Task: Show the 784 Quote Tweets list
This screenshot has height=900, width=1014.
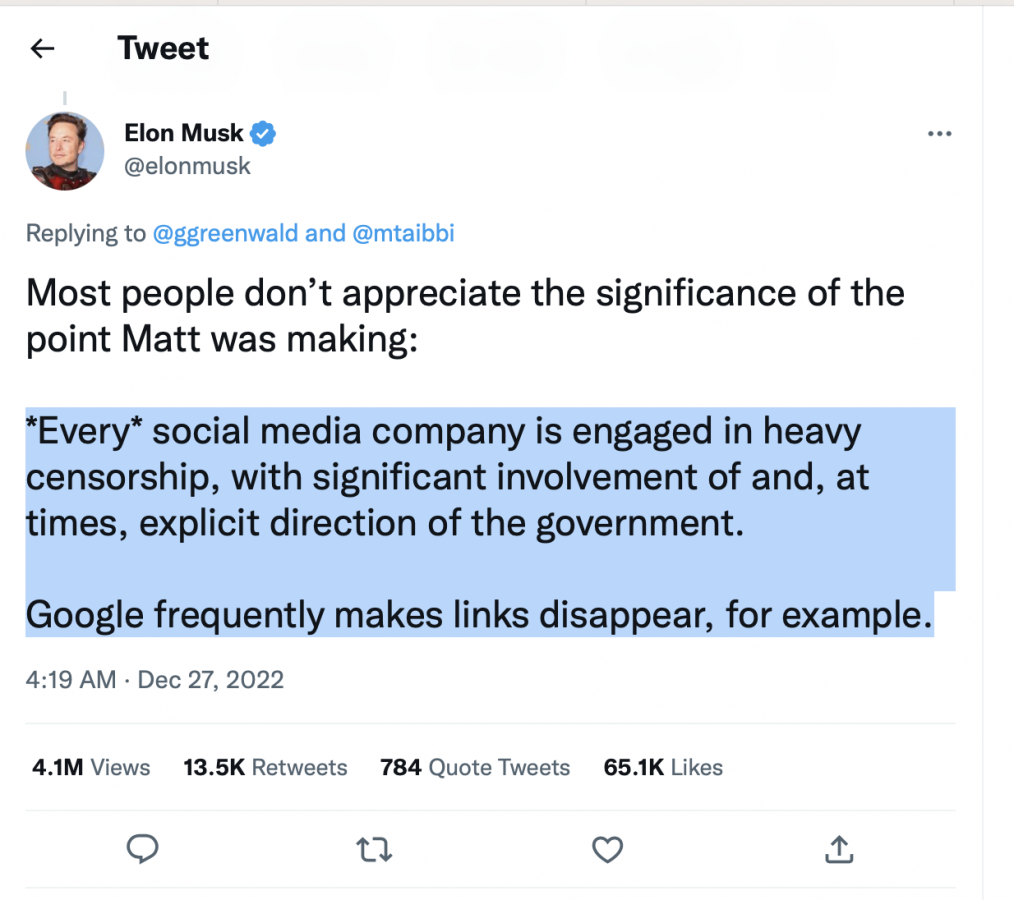Action: pos(475,767)
